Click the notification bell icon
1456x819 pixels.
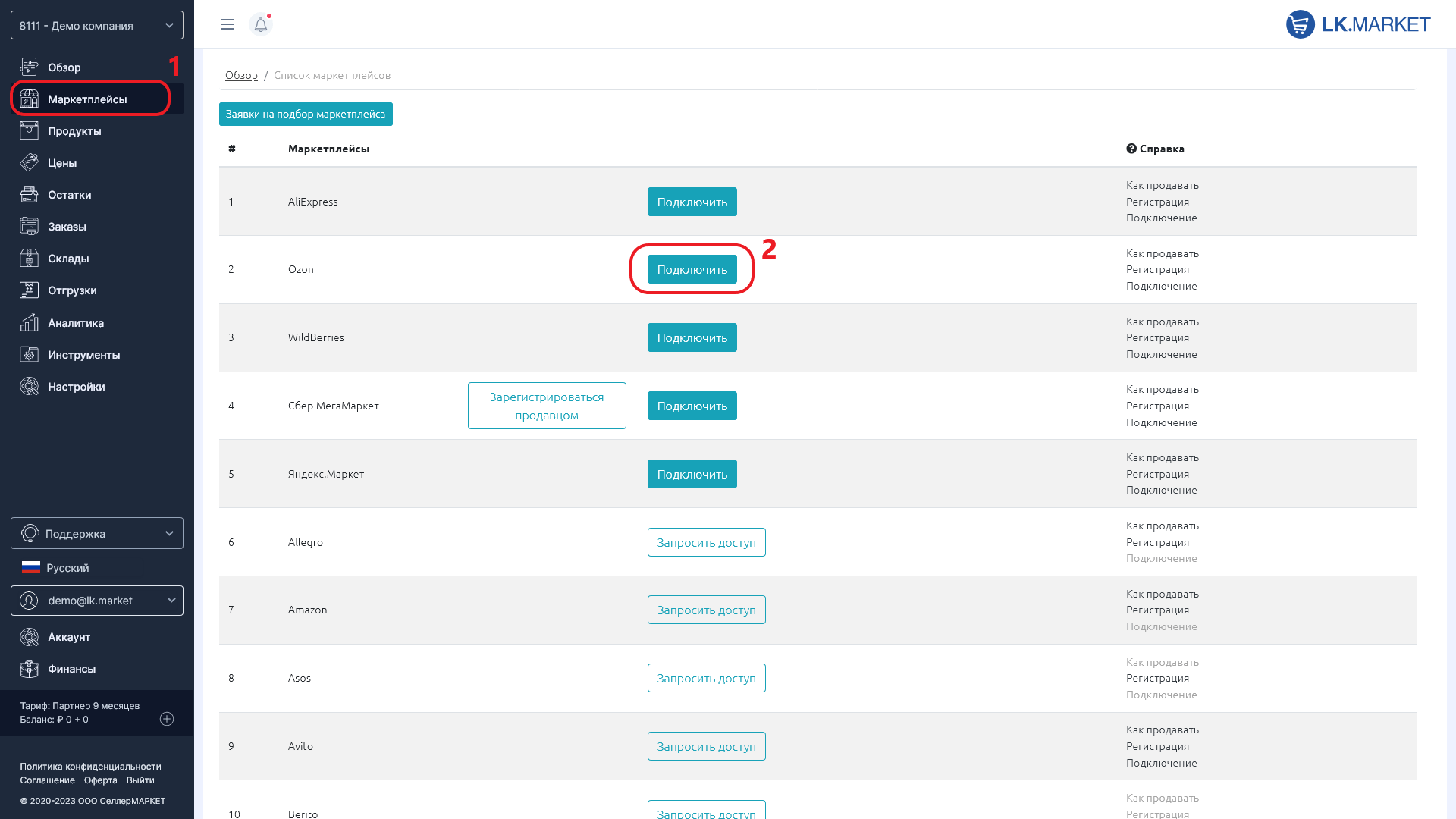click(x=260, y=24)
